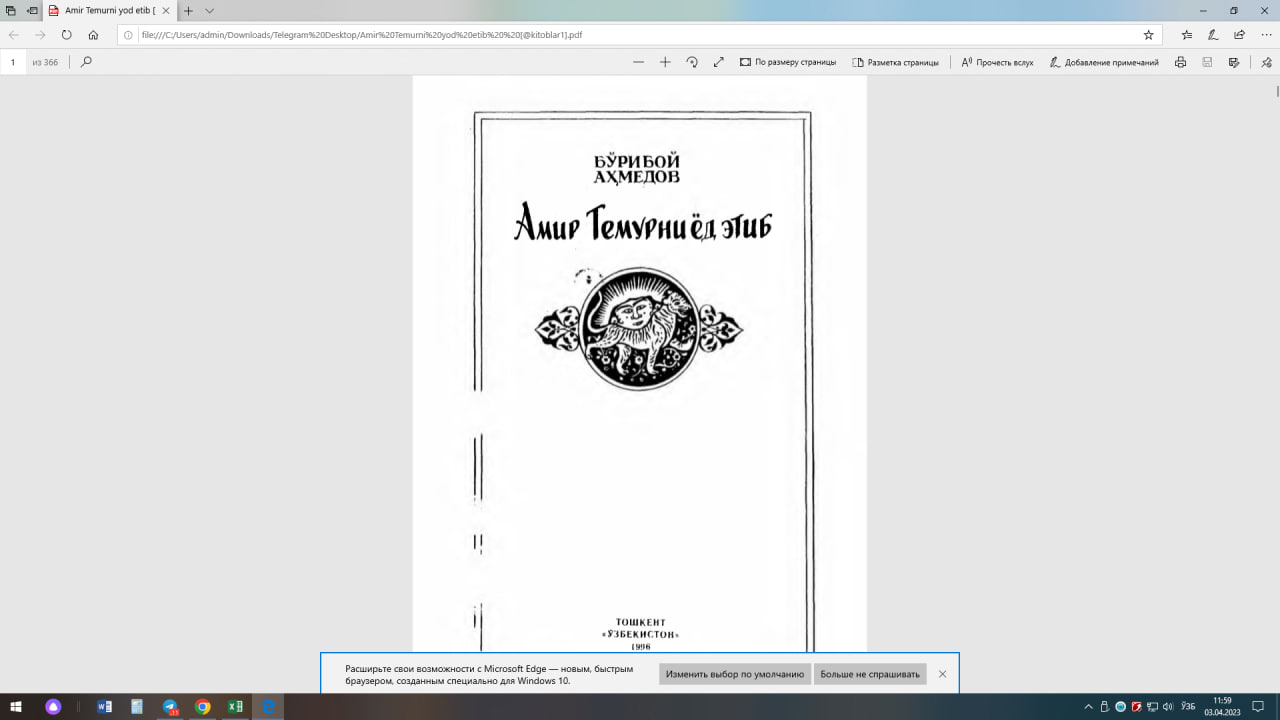Open the clock showing 11:59
Viewport: 1280px width, 720px height.
click(1222, 706)
